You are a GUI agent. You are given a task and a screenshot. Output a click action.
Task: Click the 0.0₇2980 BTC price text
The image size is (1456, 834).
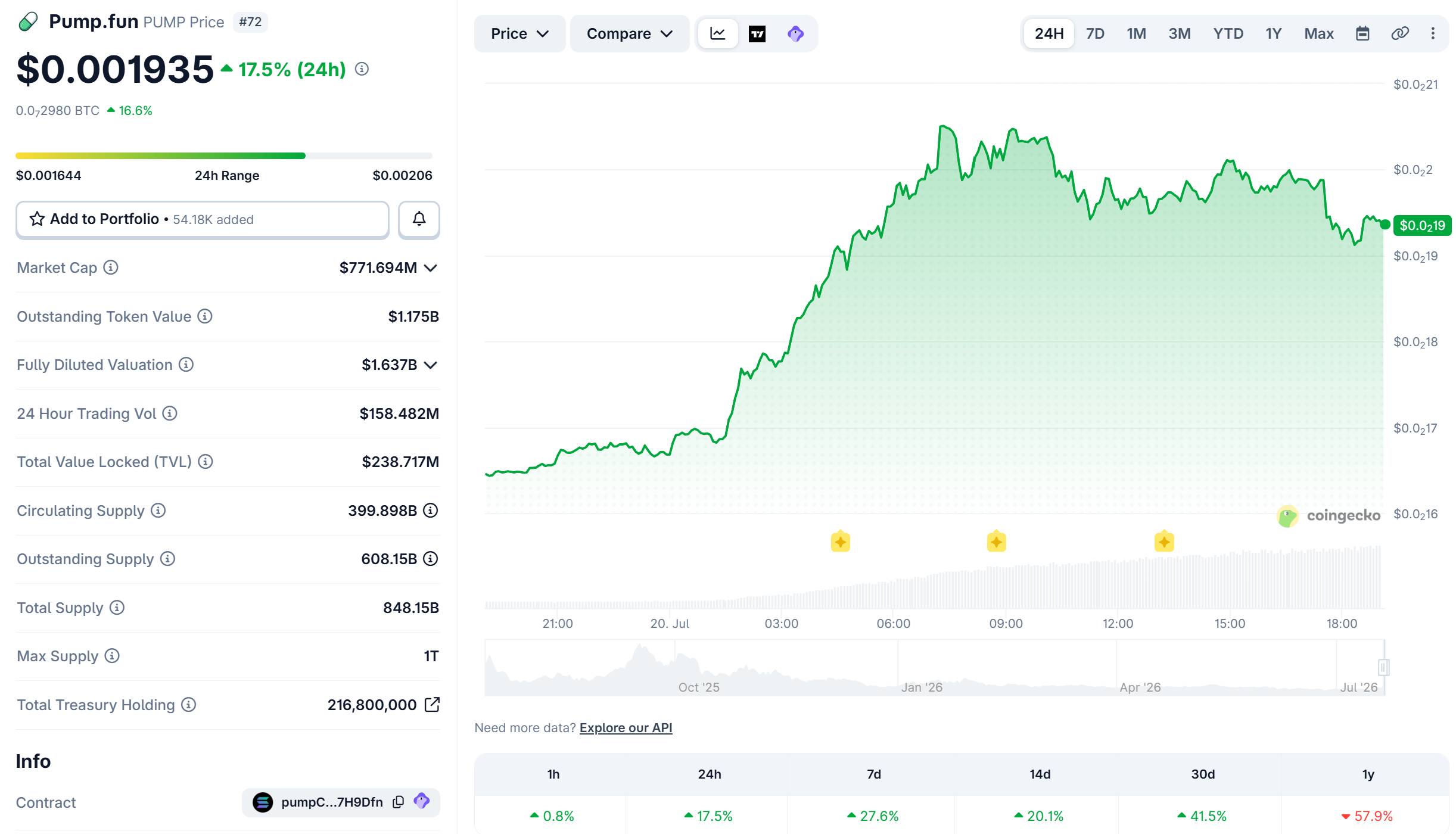tap(58, 111)
